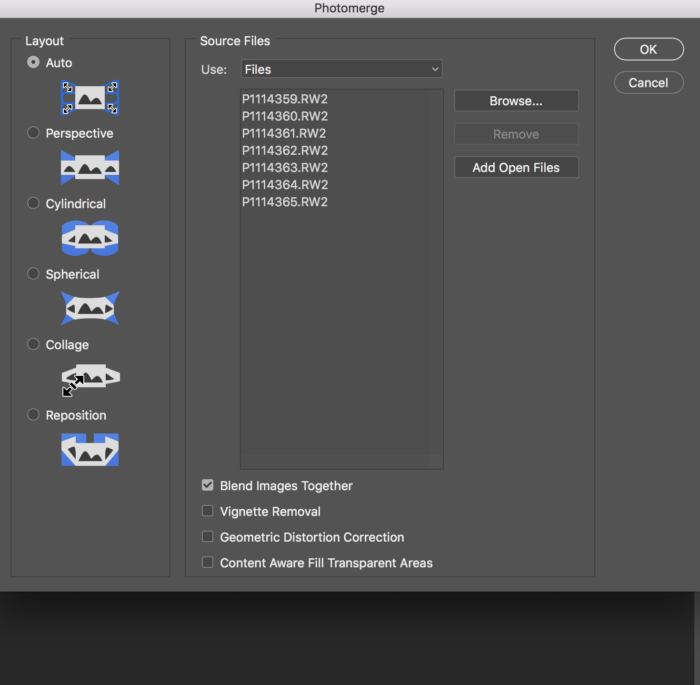Enable Geometric Distortion Correction

[x=208, y=536]
